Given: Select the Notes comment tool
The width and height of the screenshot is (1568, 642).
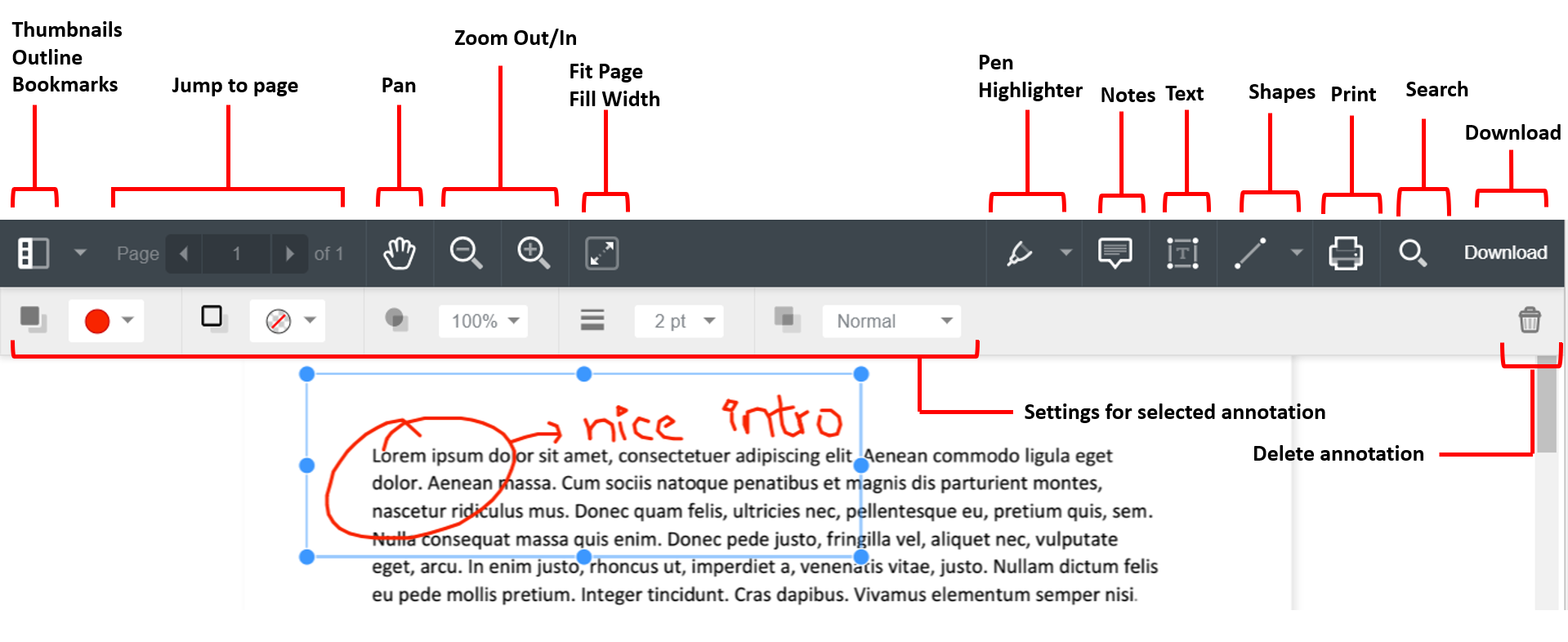Looking at the screenshot, I should click(x=1115, y=253).
